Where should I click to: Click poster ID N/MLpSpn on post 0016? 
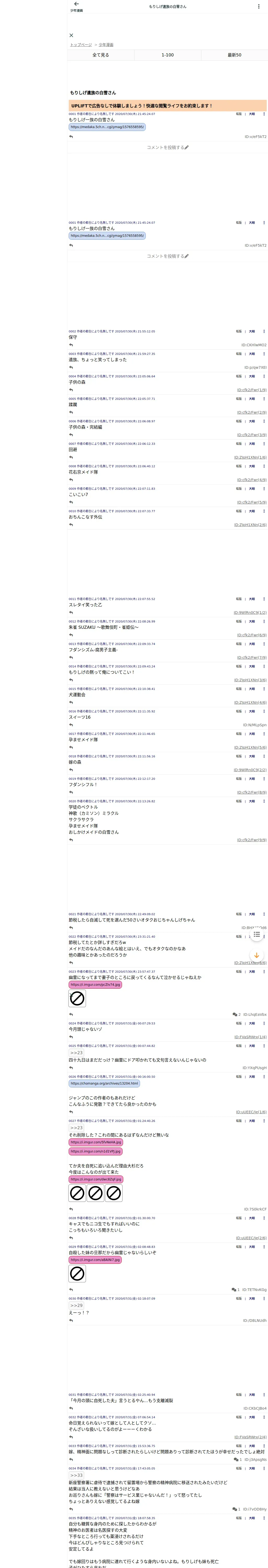click(x=255, y=725)
